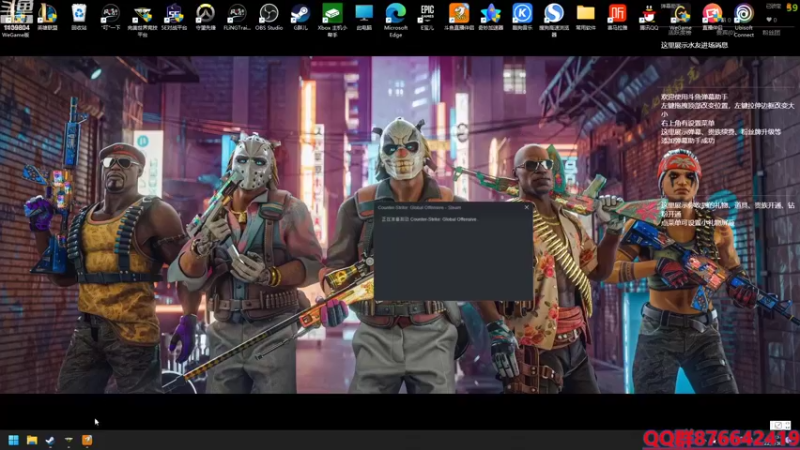Open the Sogou browser shortcut
The height and width of the screenshot is (450, 800).
click(x=554, y=20)
